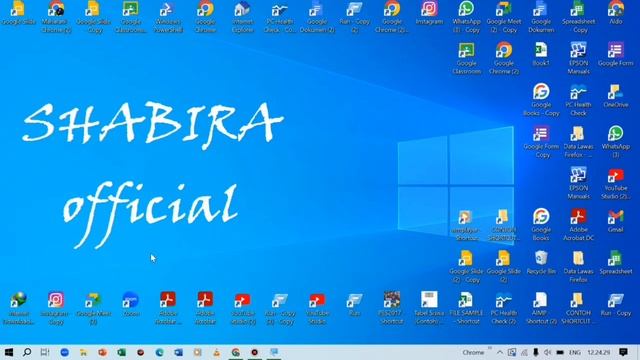
Task: Launch PowerPoint from the taskbar
Action: 102,352
